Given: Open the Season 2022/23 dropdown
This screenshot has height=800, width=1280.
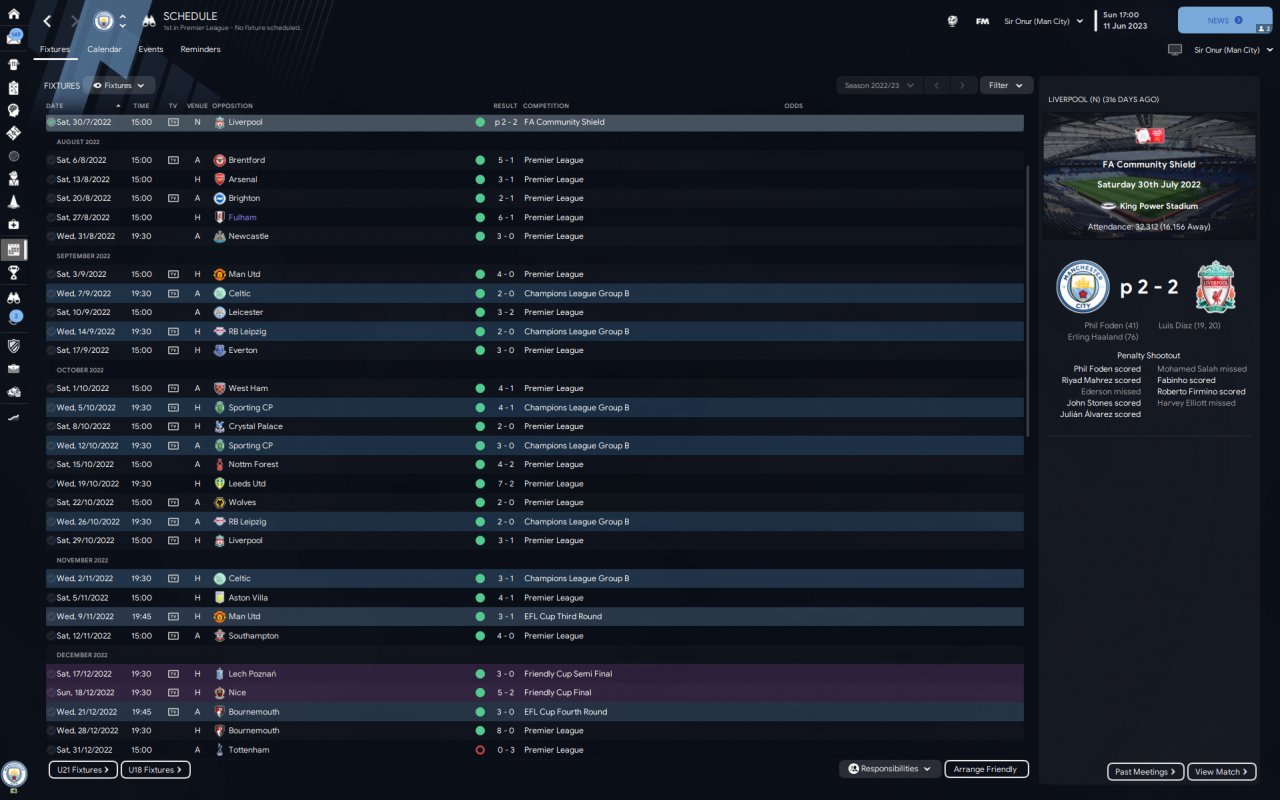Looking at the screenshot, I should (x=878, y=86).
